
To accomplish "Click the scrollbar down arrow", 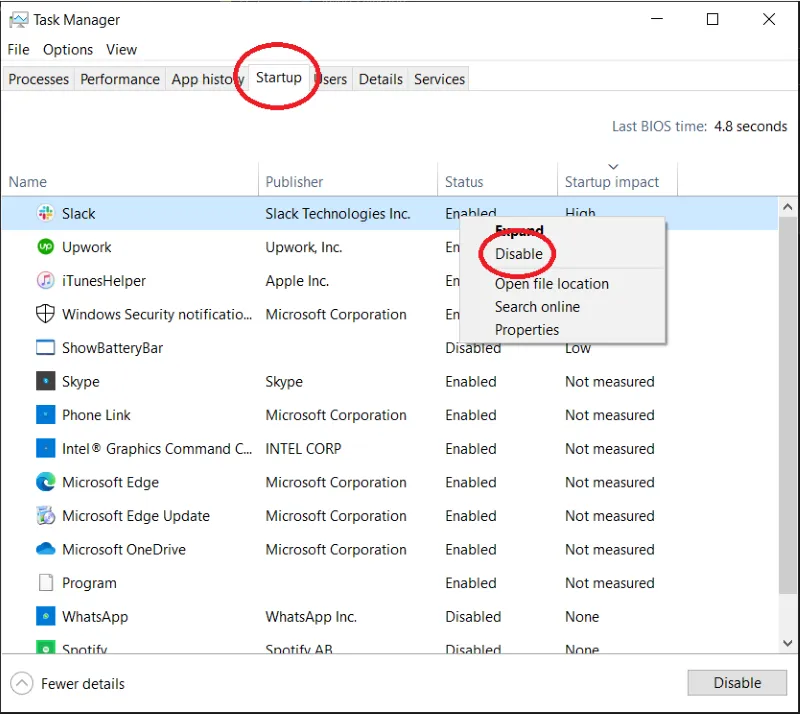I will [x=788, y=644].
